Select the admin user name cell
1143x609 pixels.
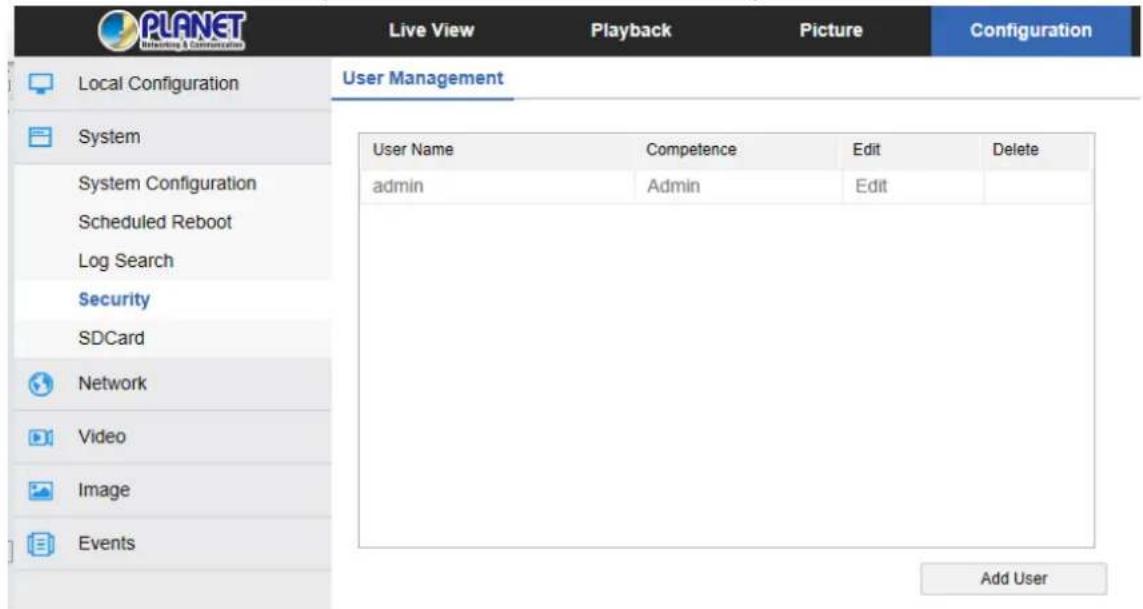pyautogui.click(x=497, y=186)
